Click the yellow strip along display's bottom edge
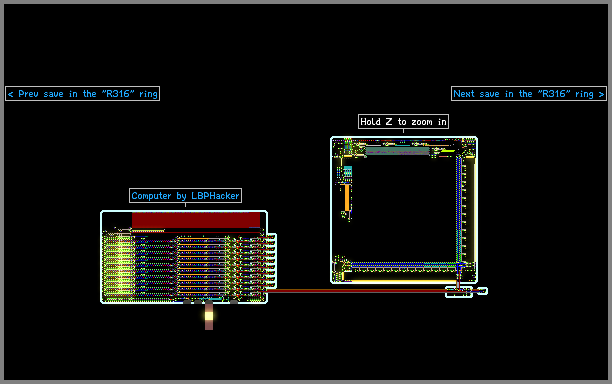Viewport: 612px width, 384px height. 402,280
